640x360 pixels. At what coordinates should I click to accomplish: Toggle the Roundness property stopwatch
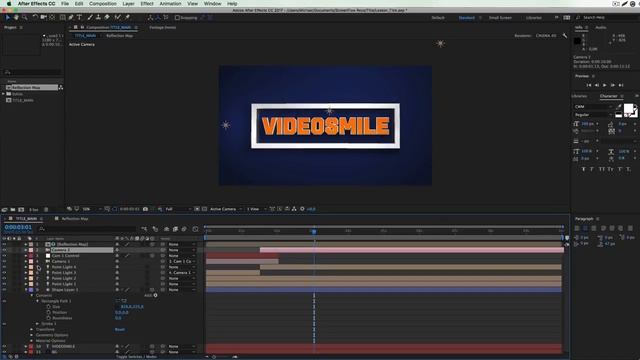tap(49, 318)
